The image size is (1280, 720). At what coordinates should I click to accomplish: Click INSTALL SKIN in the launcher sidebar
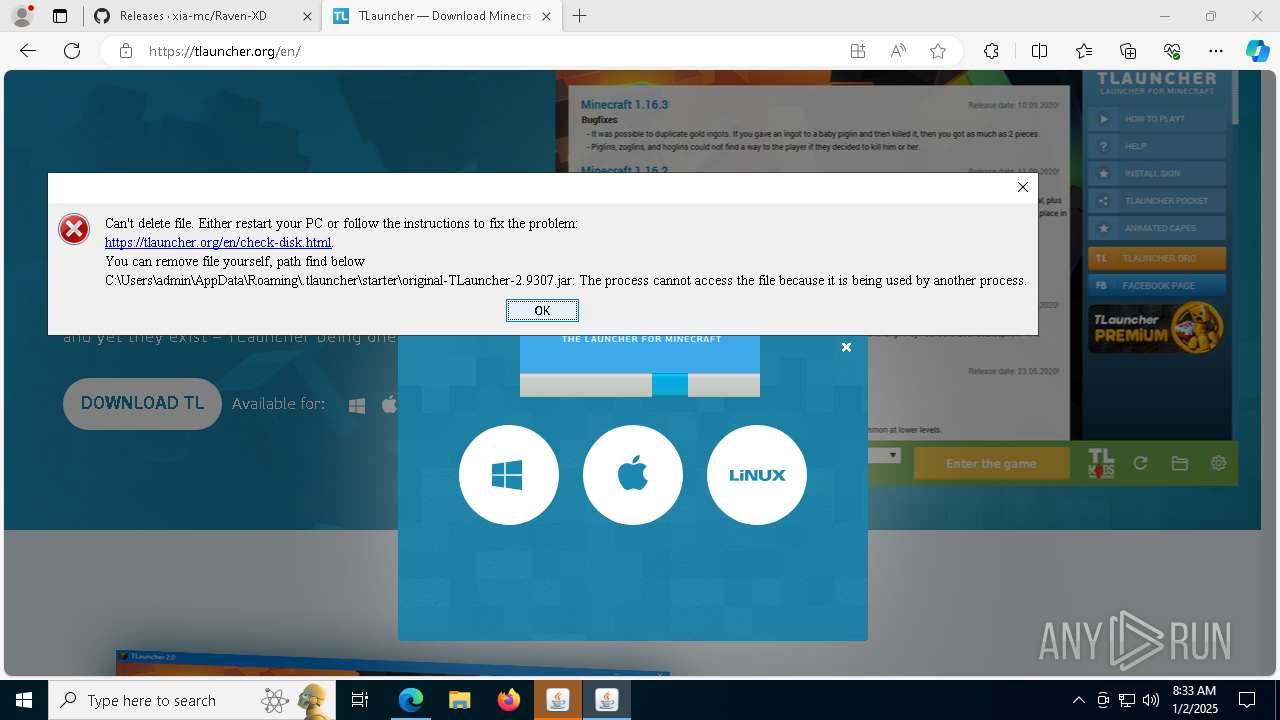pos(1156,173)
